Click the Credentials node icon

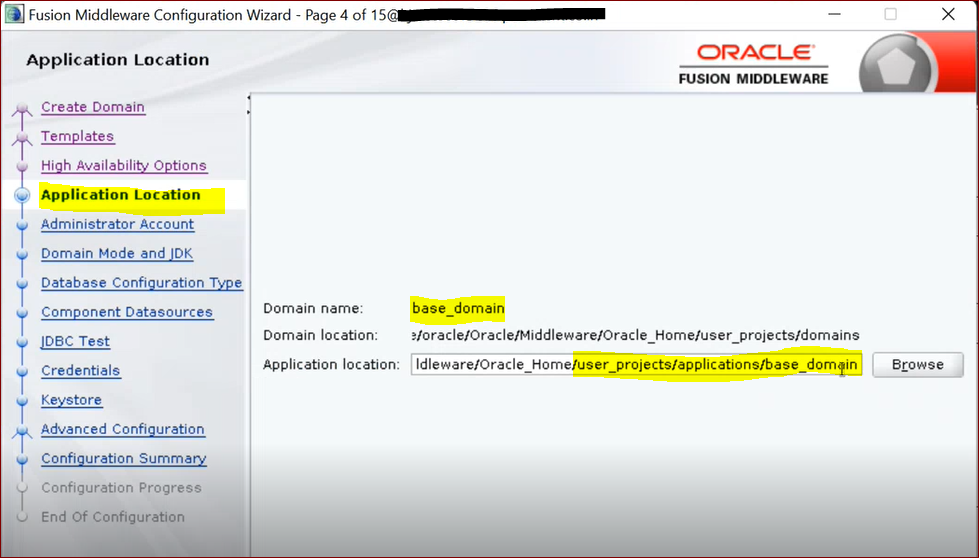pyautogui.click(x=22, y=371)
